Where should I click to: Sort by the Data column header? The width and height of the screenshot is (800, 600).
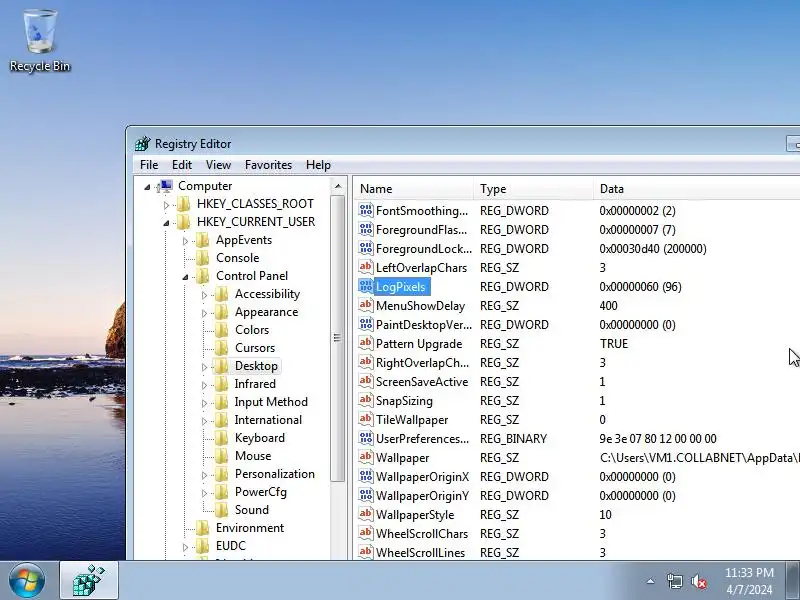pos(697,189)
